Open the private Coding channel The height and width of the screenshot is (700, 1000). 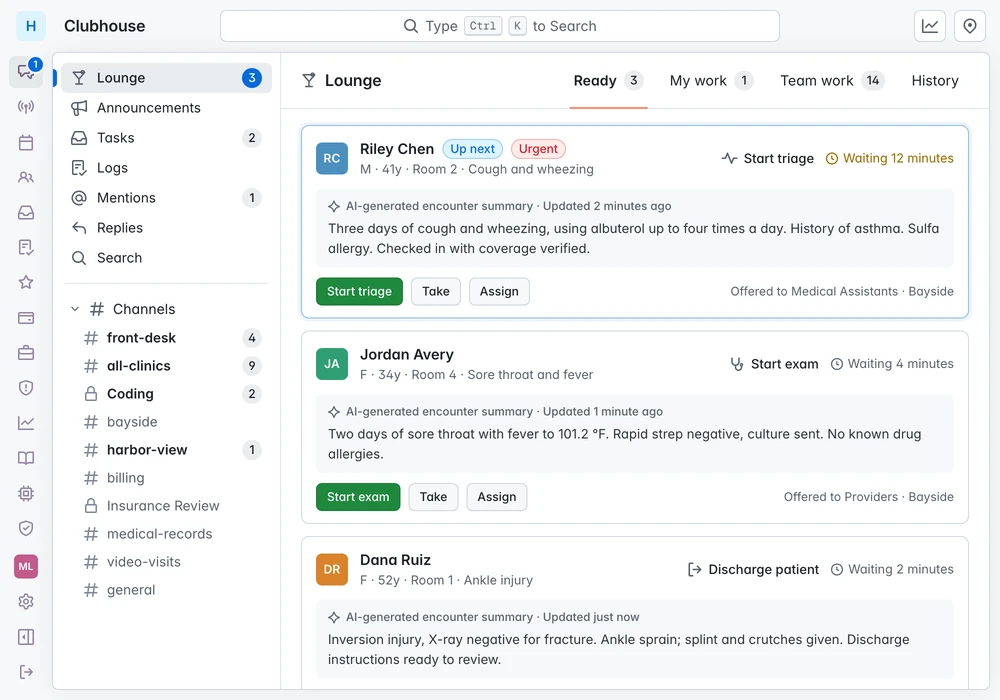click(x=172, y=394)
